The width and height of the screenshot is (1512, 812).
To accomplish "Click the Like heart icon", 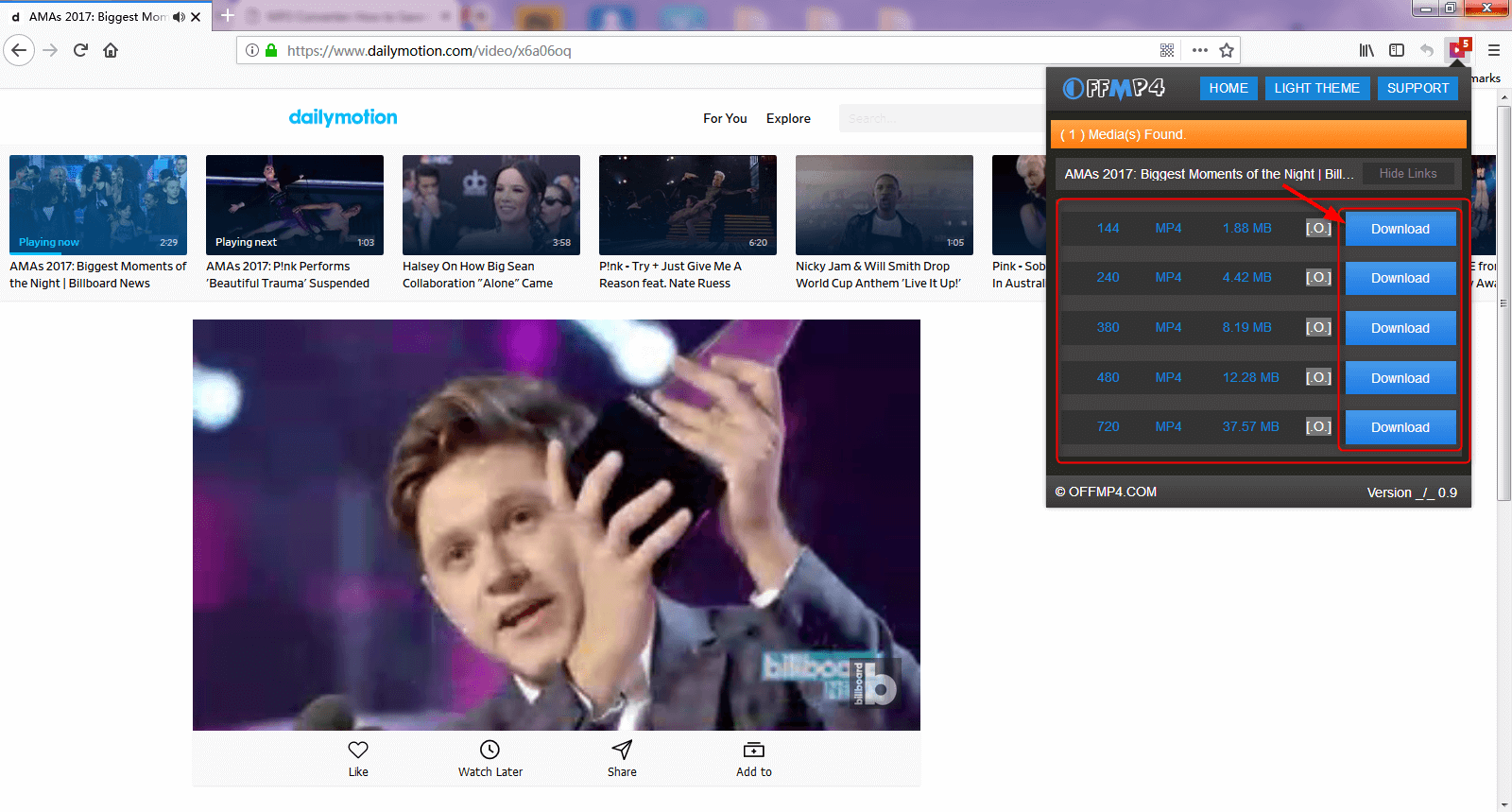I will tap(358, 750).
